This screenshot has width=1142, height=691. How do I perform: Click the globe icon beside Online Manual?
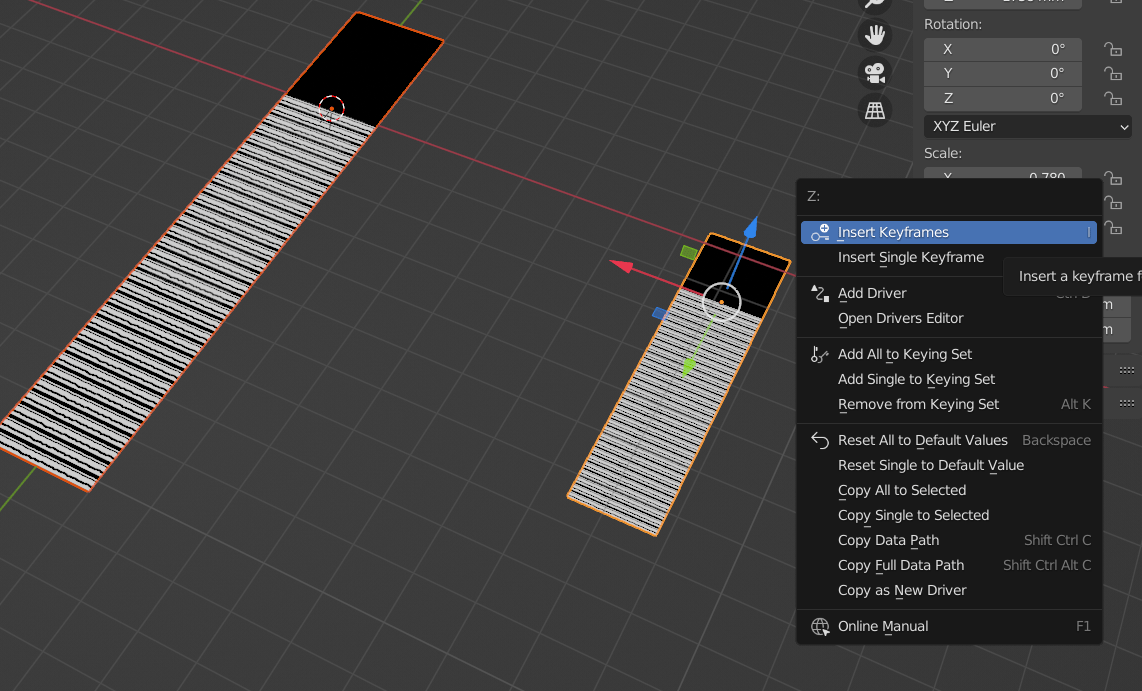(820, 627)
